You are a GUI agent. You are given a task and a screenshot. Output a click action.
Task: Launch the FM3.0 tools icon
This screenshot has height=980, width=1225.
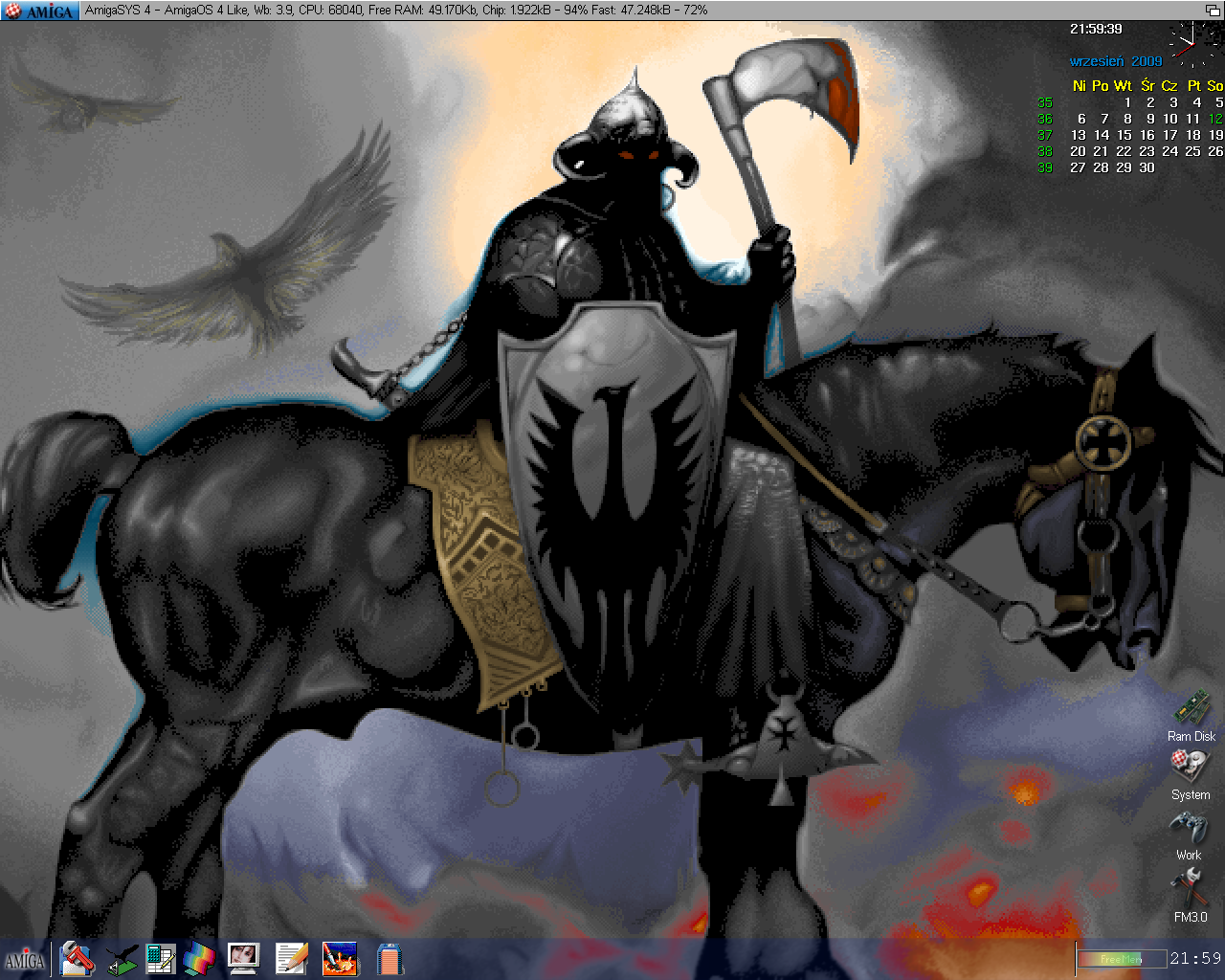(1191, 889)
